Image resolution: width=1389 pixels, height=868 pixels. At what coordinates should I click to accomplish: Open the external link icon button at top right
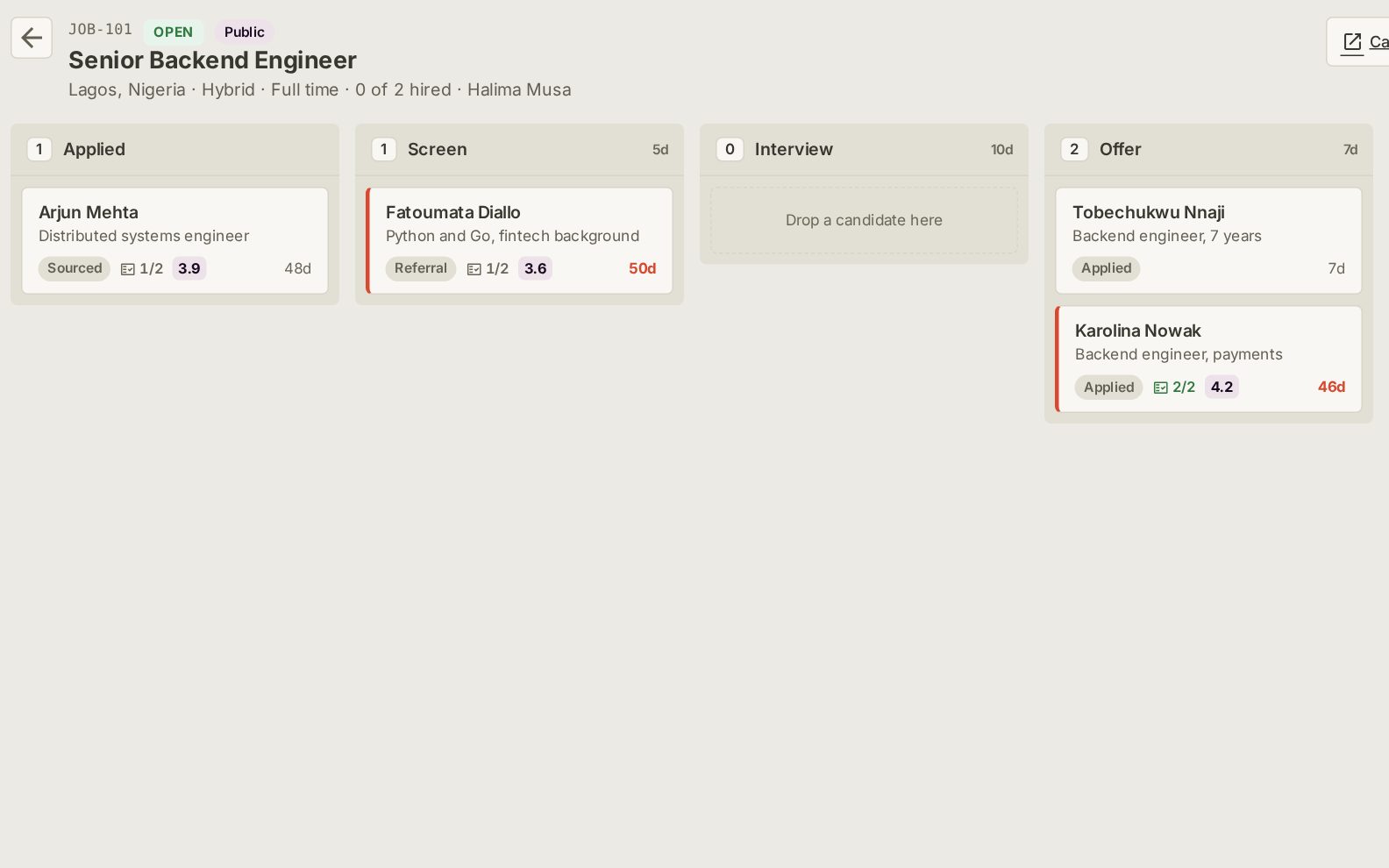pyautogui.click(x=1358, y=41)
